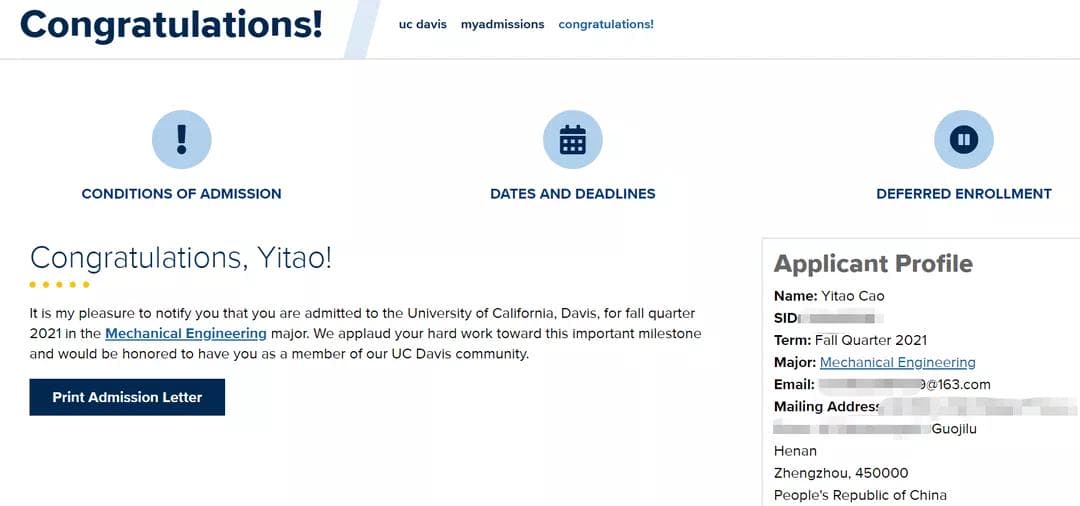Click the exclamation mark Conditions of Admission icon
1080x506 pixels.
[181, 140]
